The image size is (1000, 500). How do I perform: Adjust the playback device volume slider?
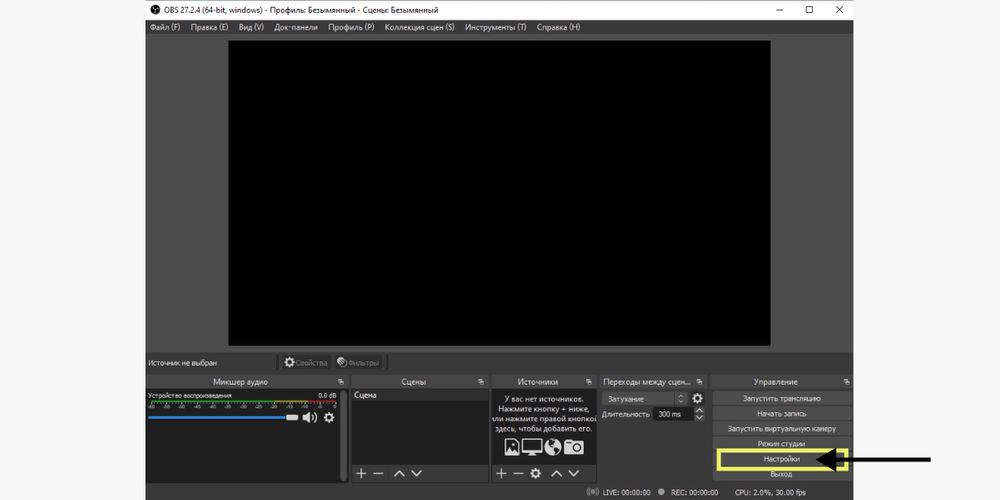[223, 418]
